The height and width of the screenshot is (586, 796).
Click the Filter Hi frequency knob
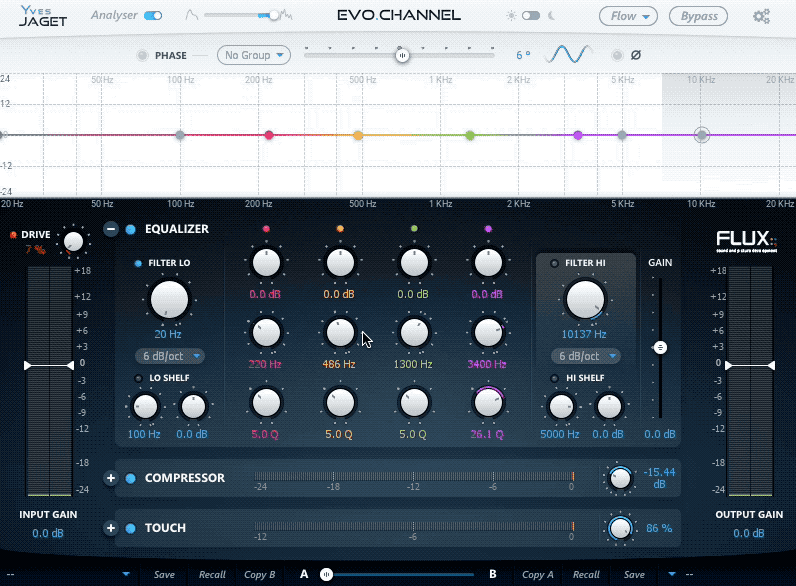tap(585, 300)
